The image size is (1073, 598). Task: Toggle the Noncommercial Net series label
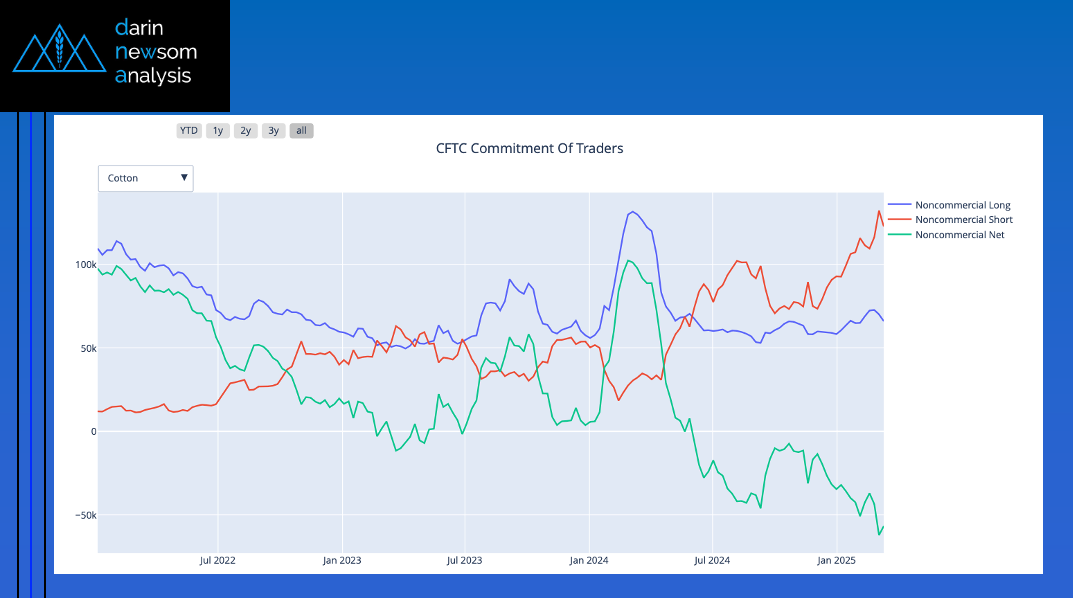[959, 235]
